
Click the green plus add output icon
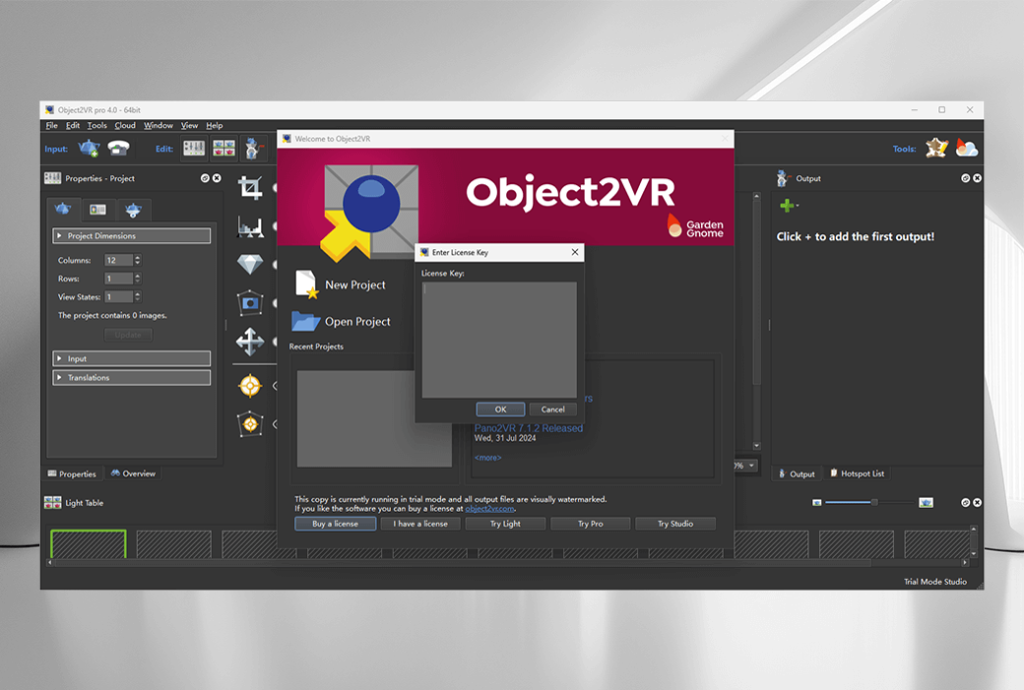coord(788,206)
